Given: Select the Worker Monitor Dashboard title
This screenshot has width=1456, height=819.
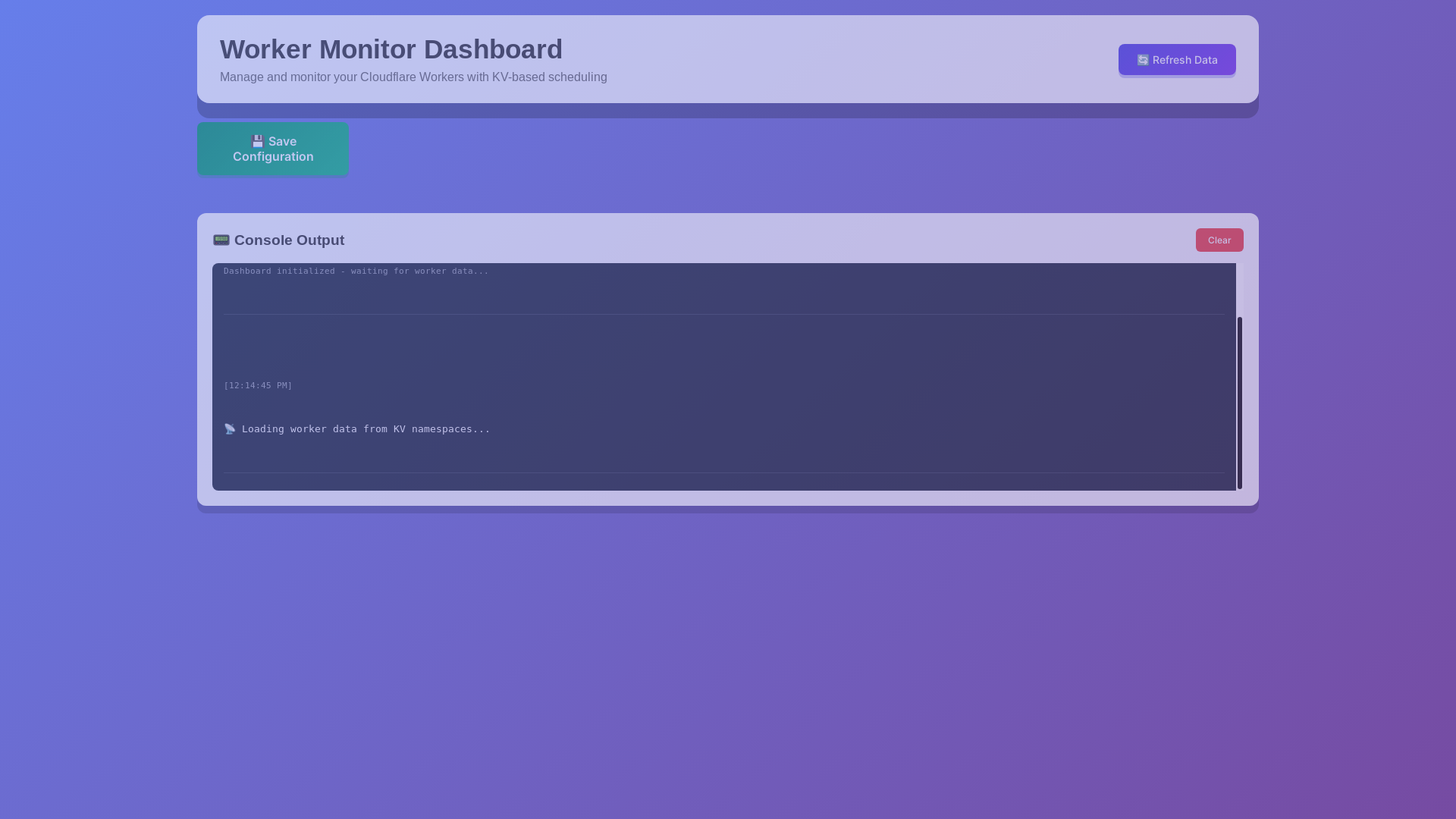Looking at the screenshot, I should coord(391,49).
